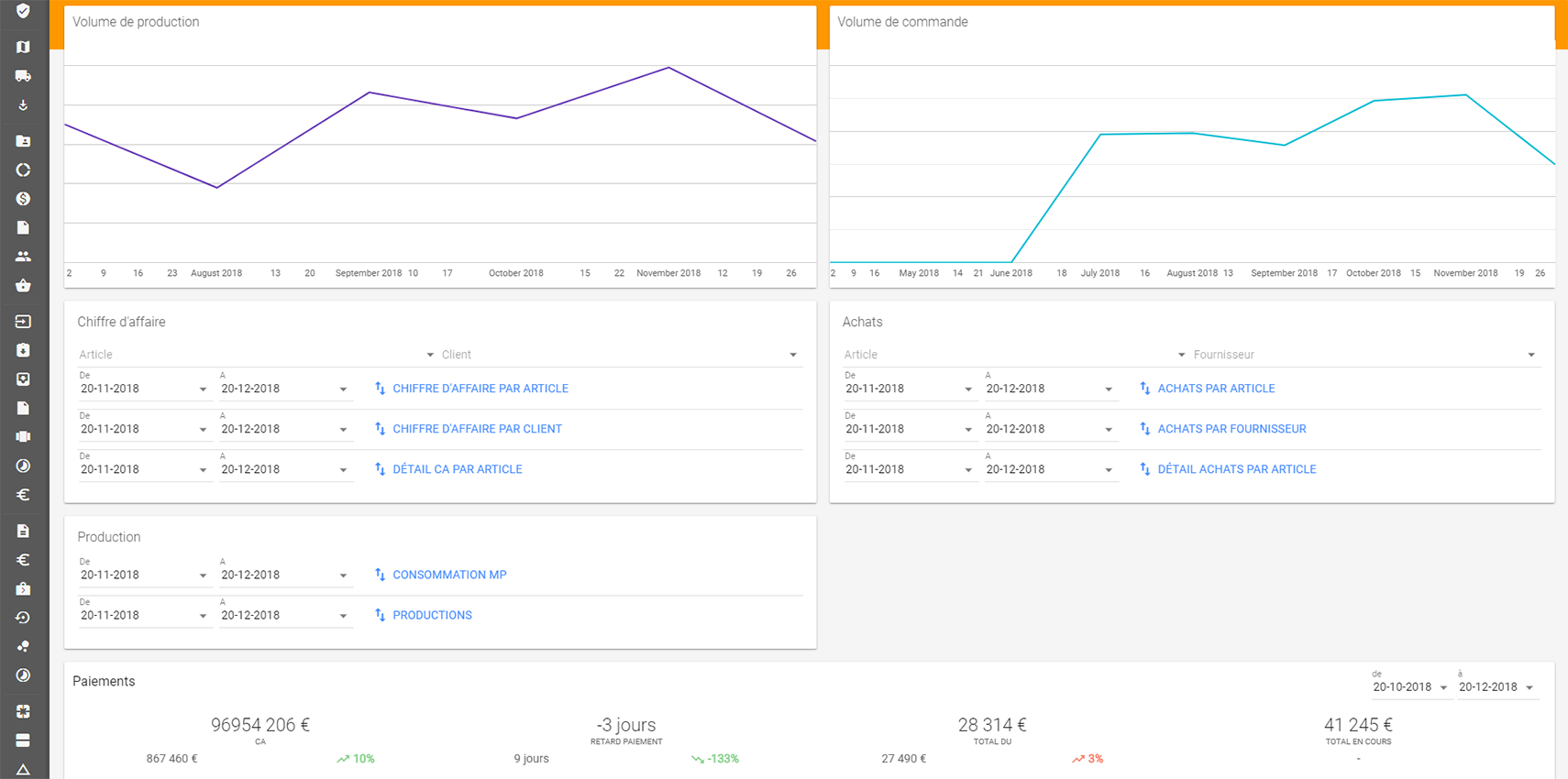Image resolution: width=1568 pixels, height=779 pixels.
Task: Click 'De' date field for Détail CA par article
Action: tap(144, 469)
